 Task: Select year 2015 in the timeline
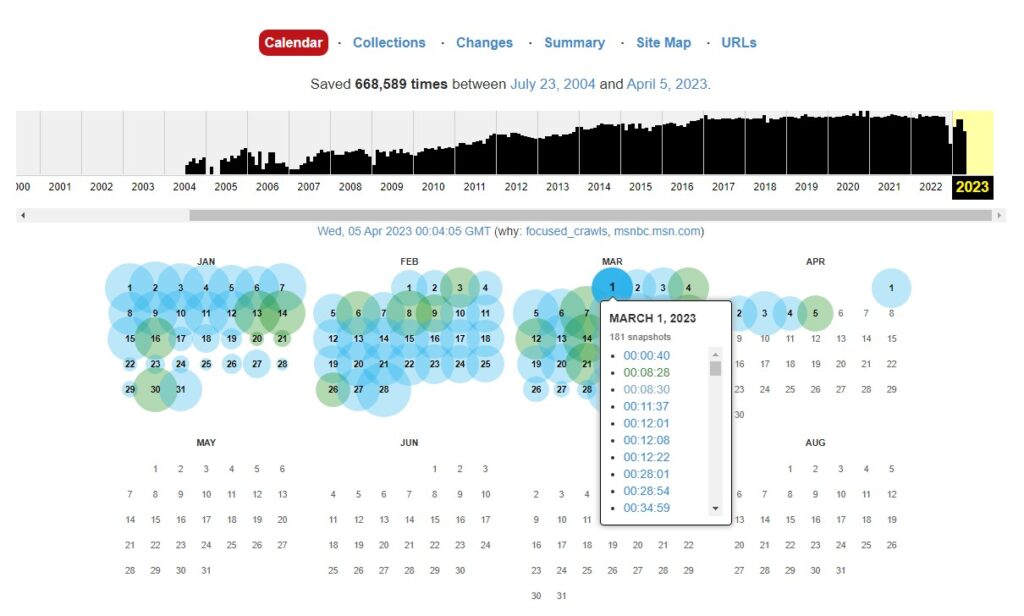[640, 187]
